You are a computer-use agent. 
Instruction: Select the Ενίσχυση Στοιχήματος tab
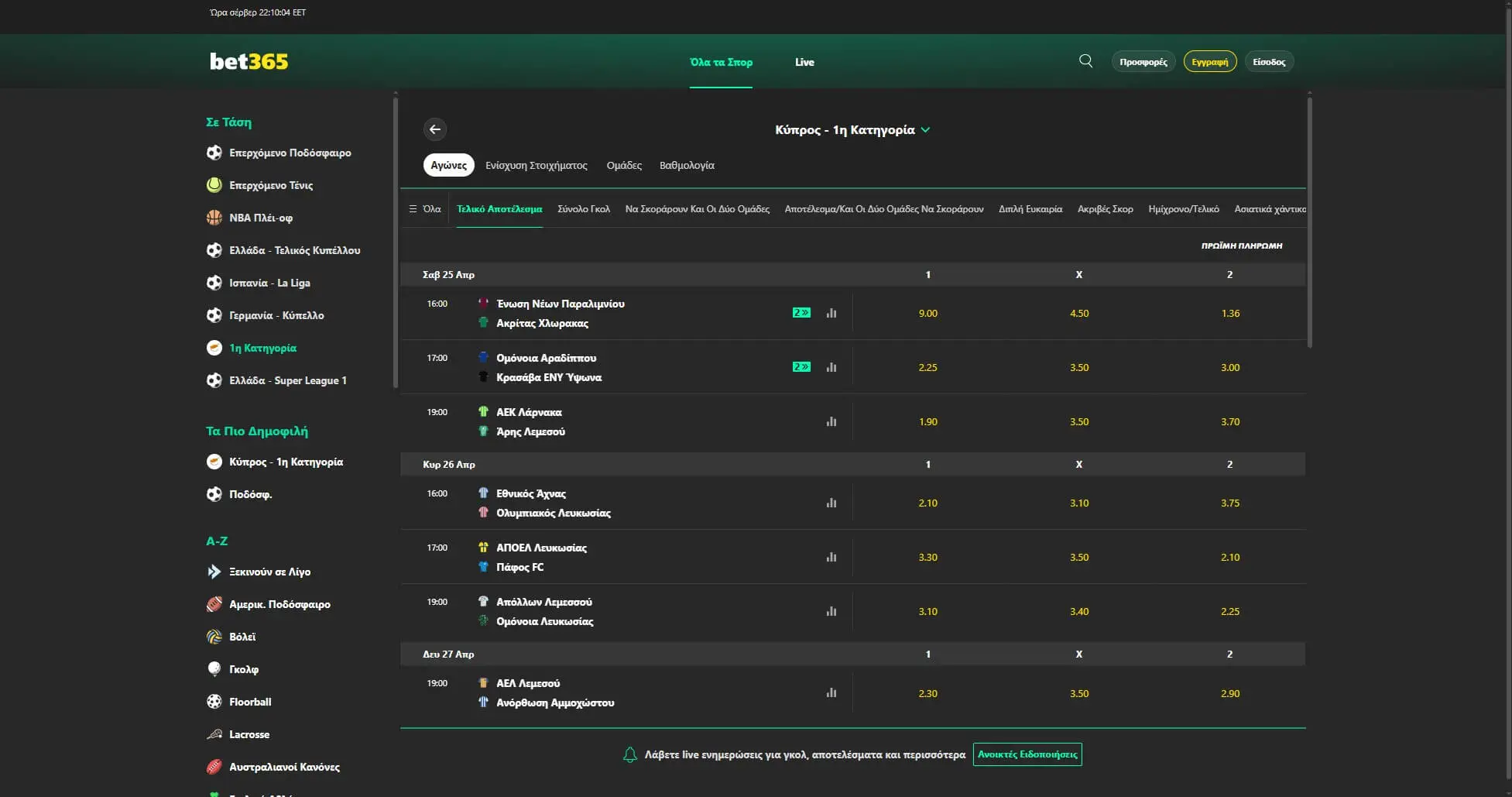pyautogui.click(x=537, y=165)
